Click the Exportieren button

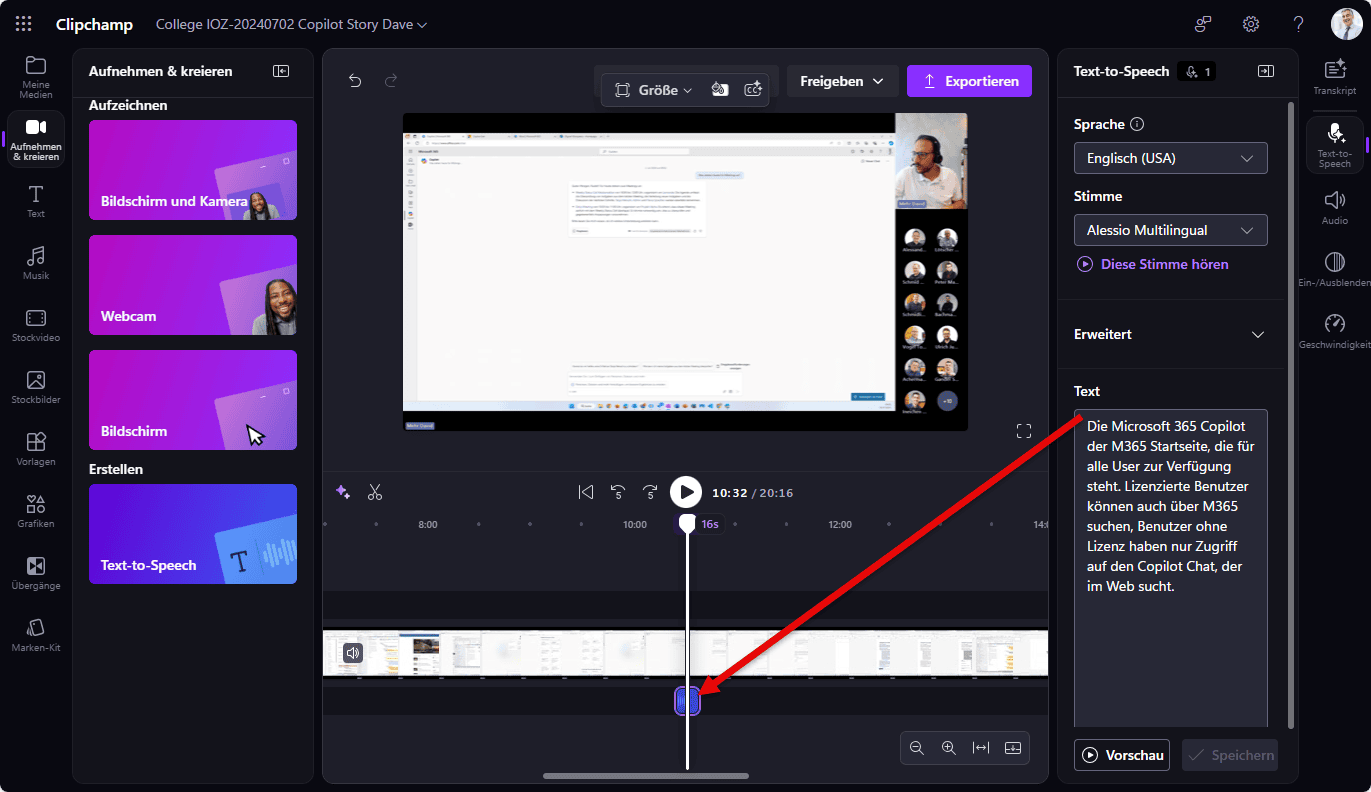pyautogui.click(x=969, y=81)
